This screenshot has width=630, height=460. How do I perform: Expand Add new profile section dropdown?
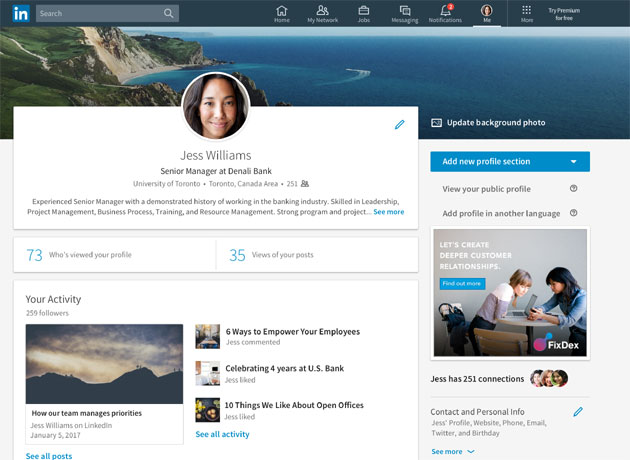pyautogui.click(x=573, y=161)
